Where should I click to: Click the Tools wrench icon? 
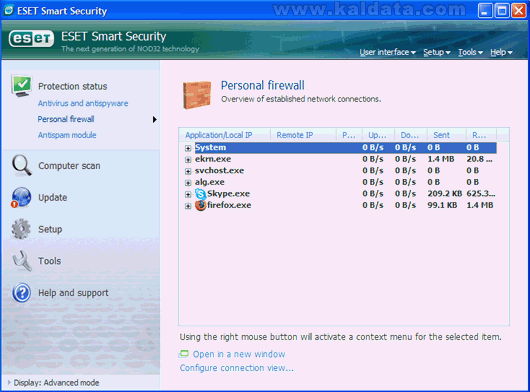(x=22, y=261)
